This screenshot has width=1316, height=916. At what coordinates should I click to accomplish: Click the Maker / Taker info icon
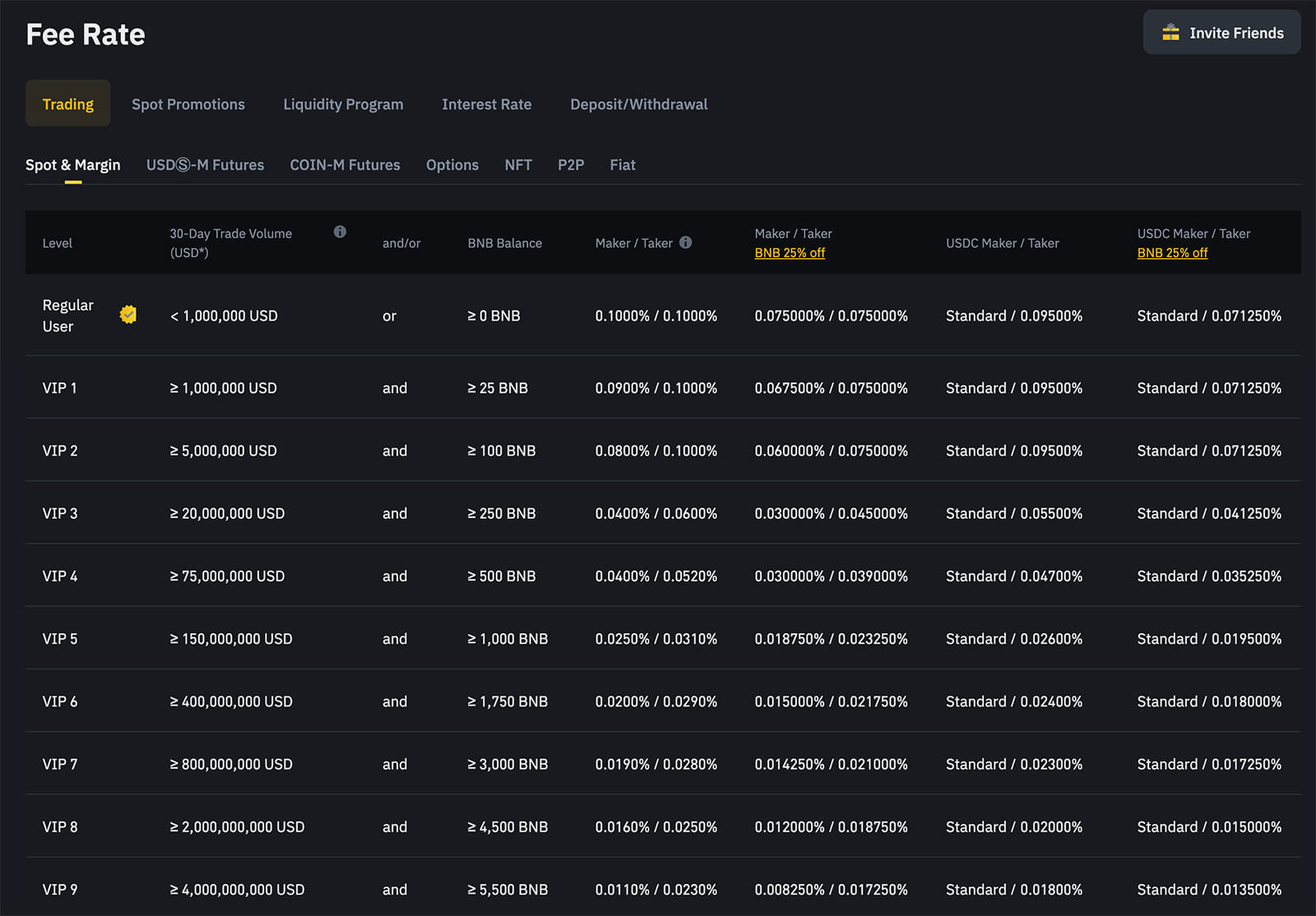pyautogui.click(x=685, y=243)
